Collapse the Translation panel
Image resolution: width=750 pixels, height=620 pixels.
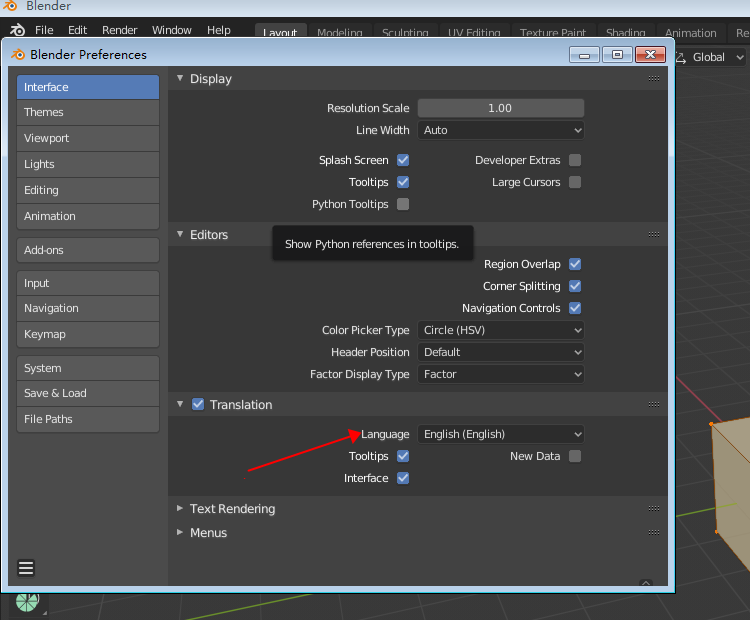point(180,404)
